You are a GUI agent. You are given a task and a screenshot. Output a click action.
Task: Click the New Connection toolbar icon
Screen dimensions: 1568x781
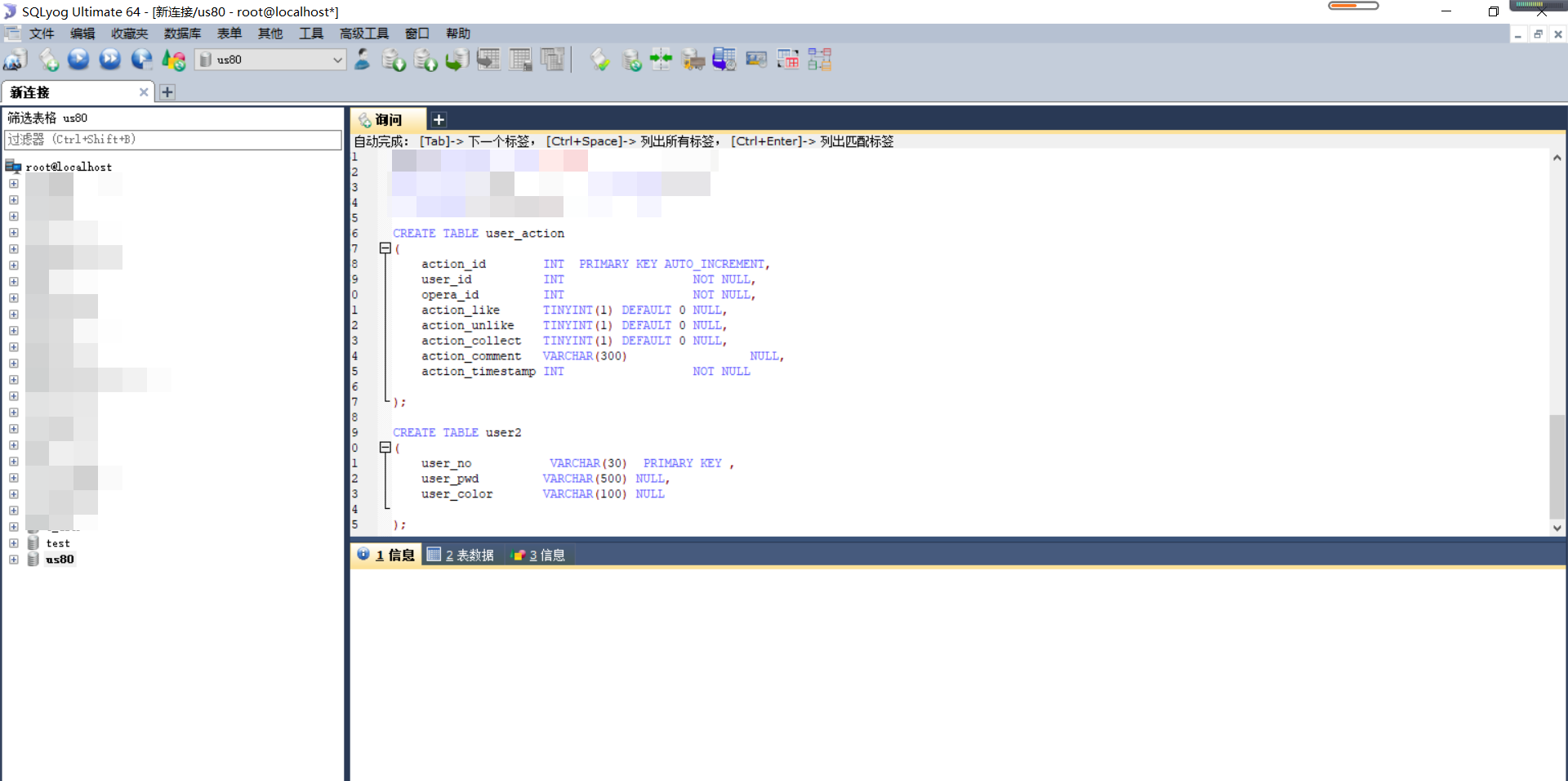16,60
